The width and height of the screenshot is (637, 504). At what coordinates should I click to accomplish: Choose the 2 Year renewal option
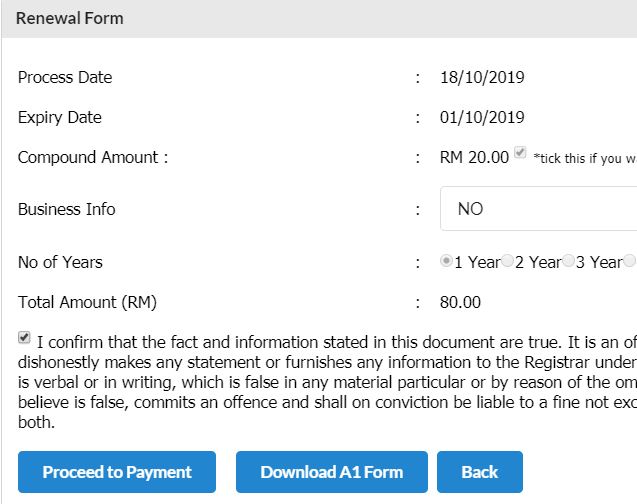pyautogui.click(x=508, y=261)
